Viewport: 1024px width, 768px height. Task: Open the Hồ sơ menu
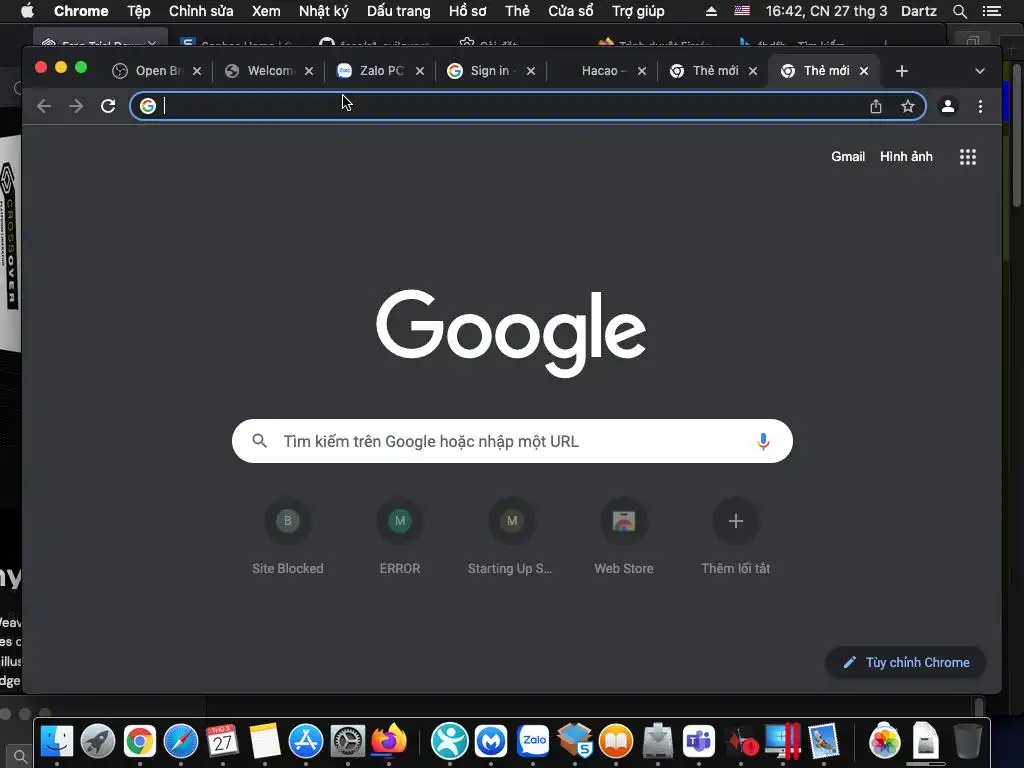click(468, 11)
